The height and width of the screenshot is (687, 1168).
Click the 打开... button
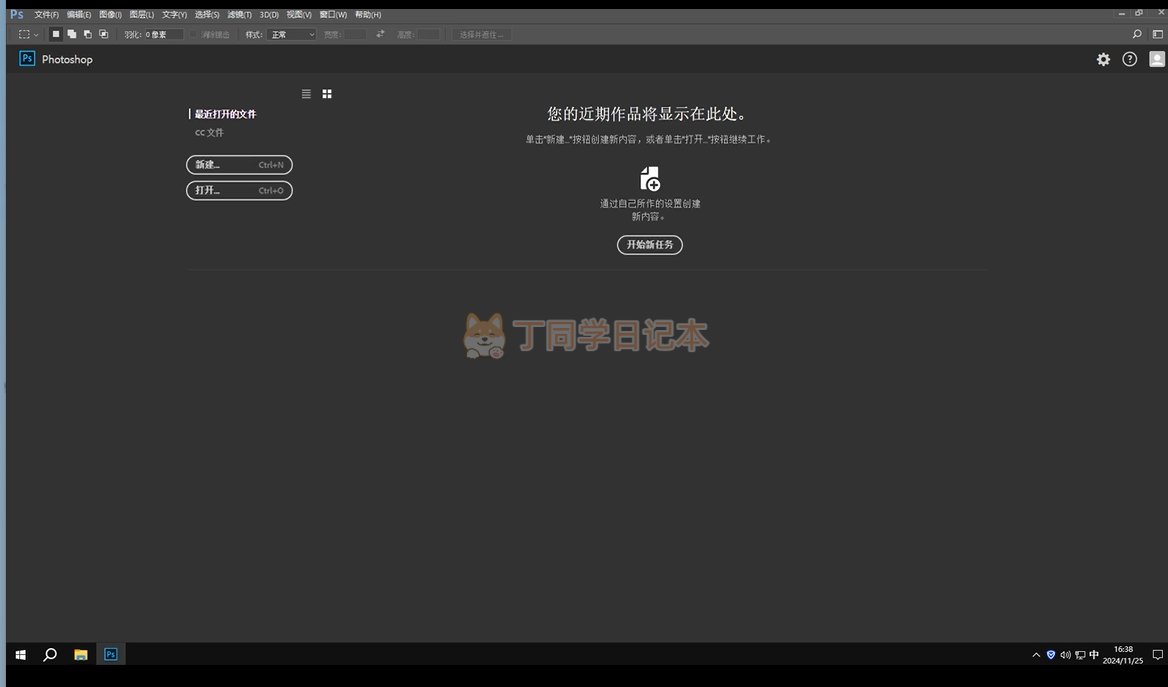(239, 191)
